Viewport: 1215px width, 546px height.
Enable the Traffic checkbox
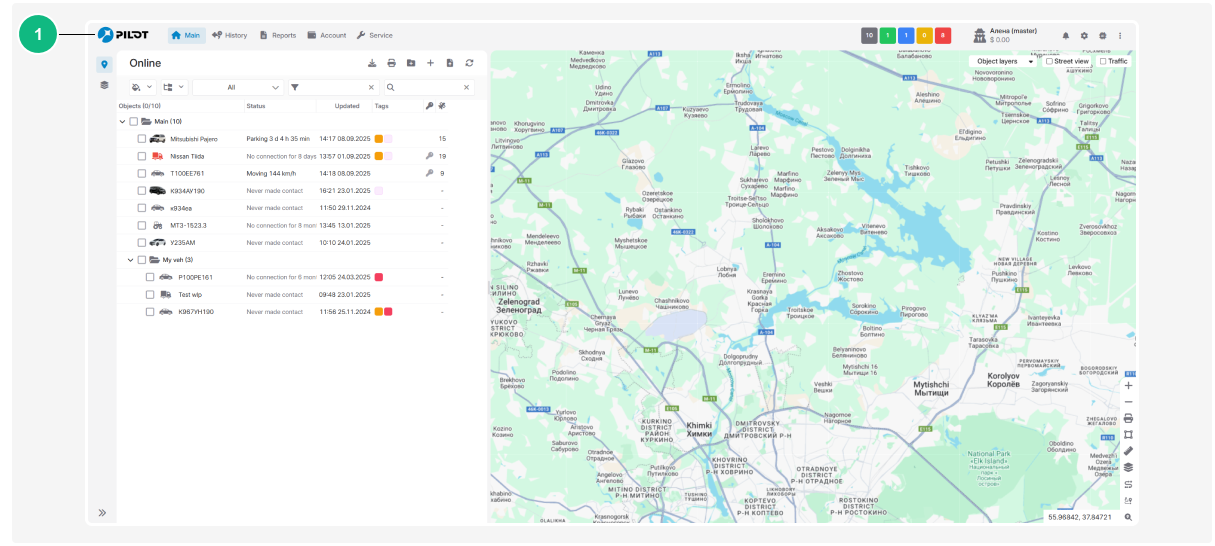(x=1103, y=61)
